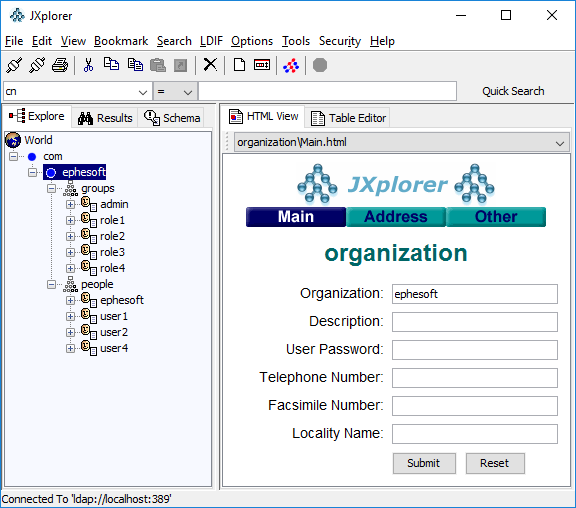Open the cn attribute dropdown
Image resolution: width=576 pixels, height=508 pixels.
(x=143, y=92)
